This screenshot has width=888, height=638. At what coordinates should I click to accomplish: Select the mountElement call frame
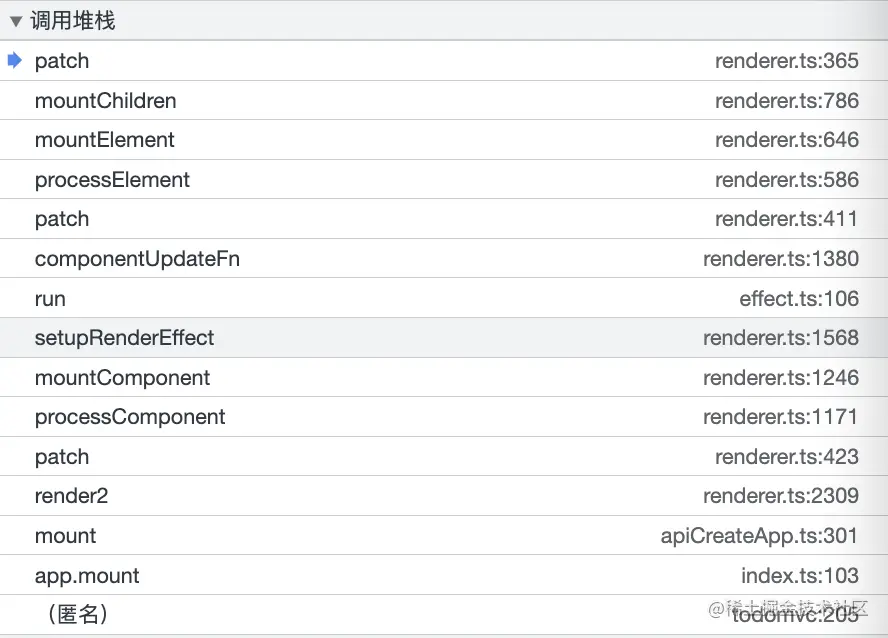(104, 140)
